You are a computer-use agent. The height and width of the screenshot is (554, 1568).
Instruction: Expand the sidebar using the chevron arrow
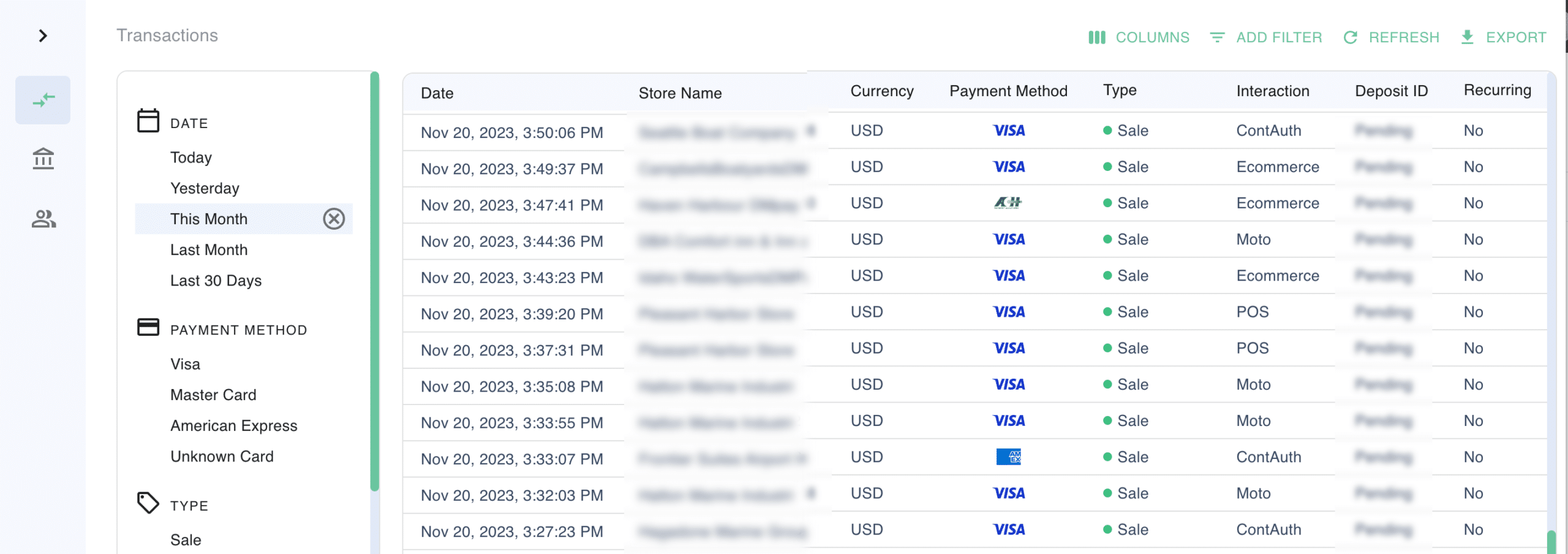43,36
